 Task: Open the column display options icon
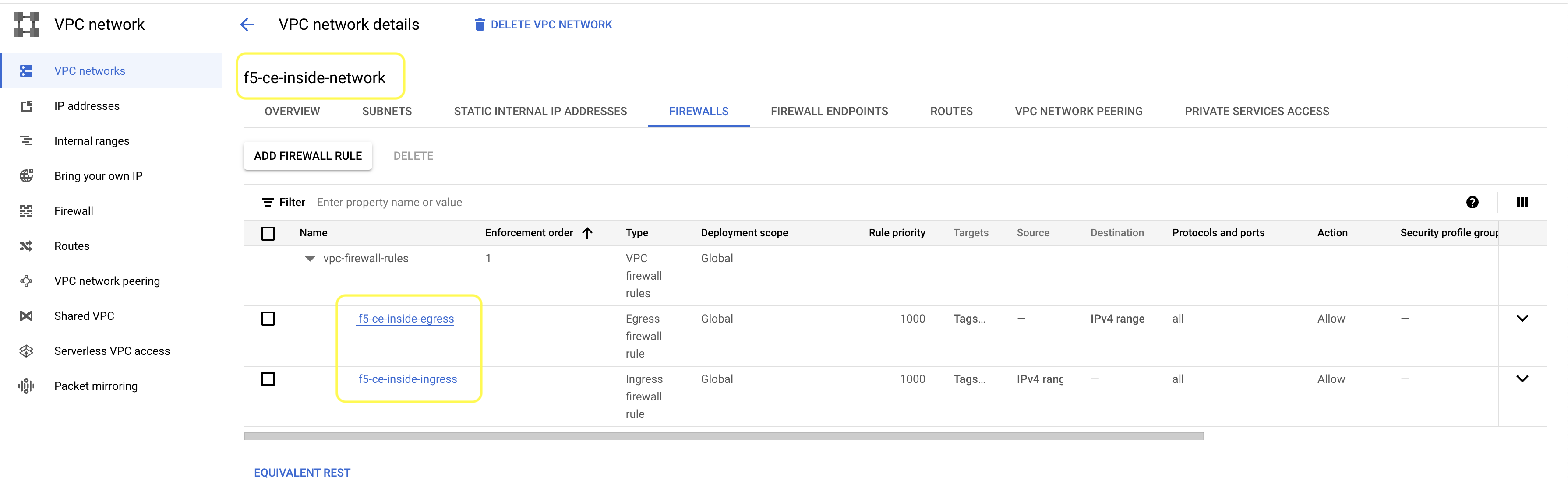1522,203
